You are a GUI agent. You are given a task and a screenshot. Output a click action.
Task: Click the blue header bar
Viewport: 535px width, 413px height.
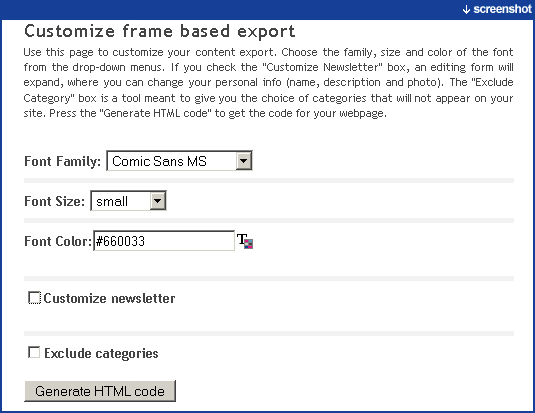[268, 10]
